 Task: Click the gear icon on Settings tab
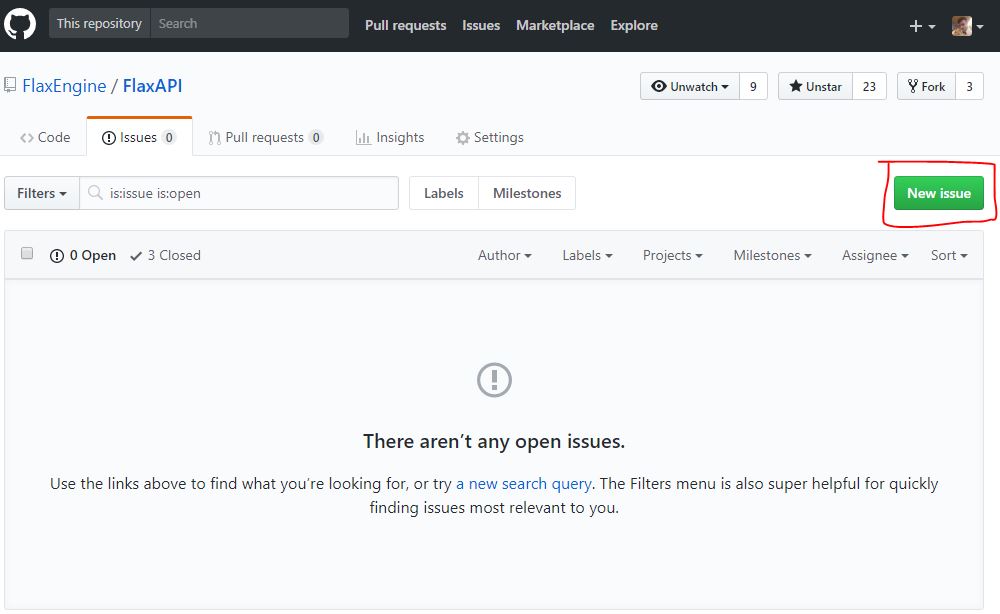coord(462,138)
